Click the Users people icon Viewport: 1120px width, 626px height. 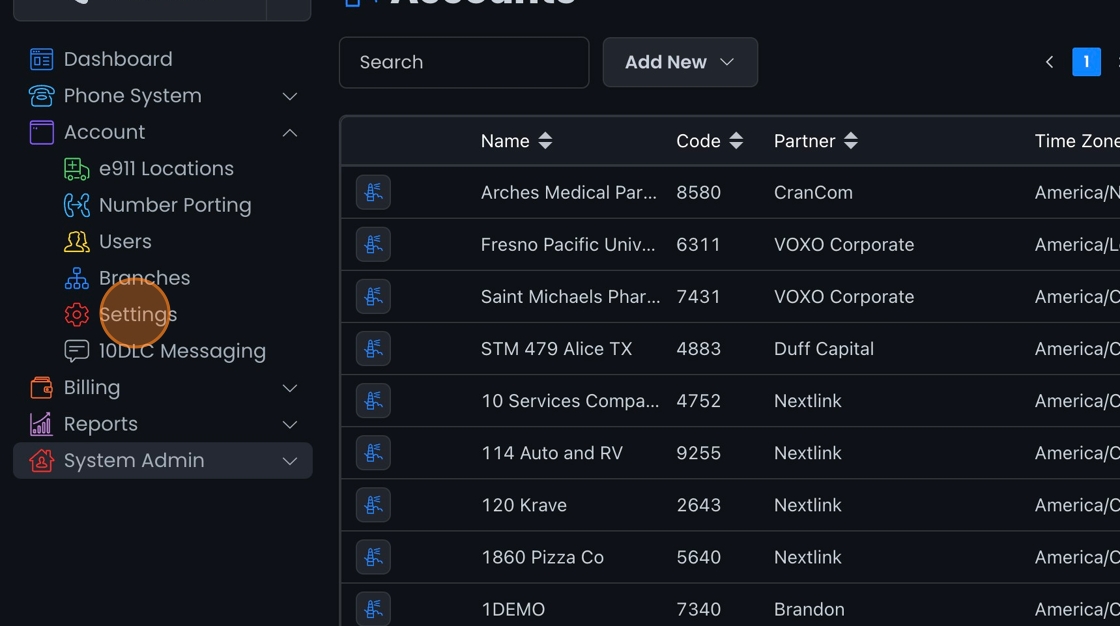77,242
